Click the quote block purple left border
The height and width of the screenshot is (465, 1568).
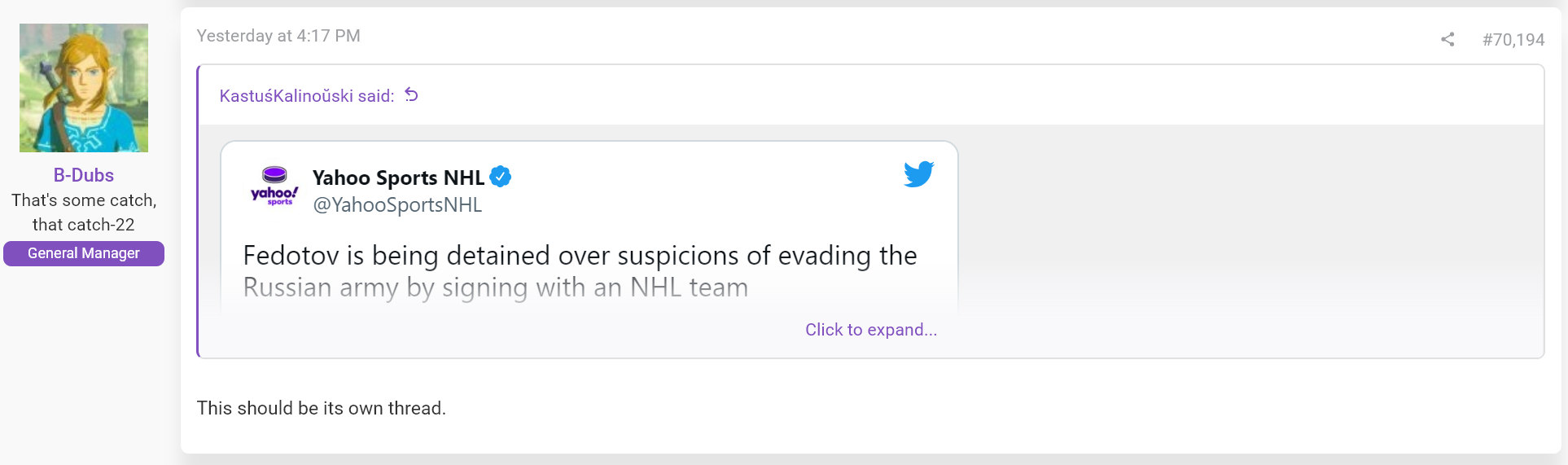198,211
